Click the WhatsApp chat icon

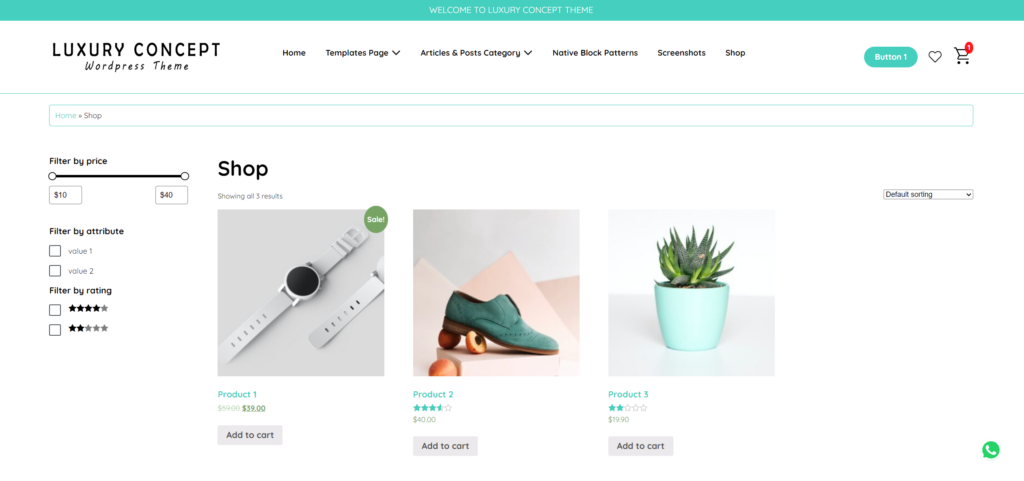coord(991,450)
